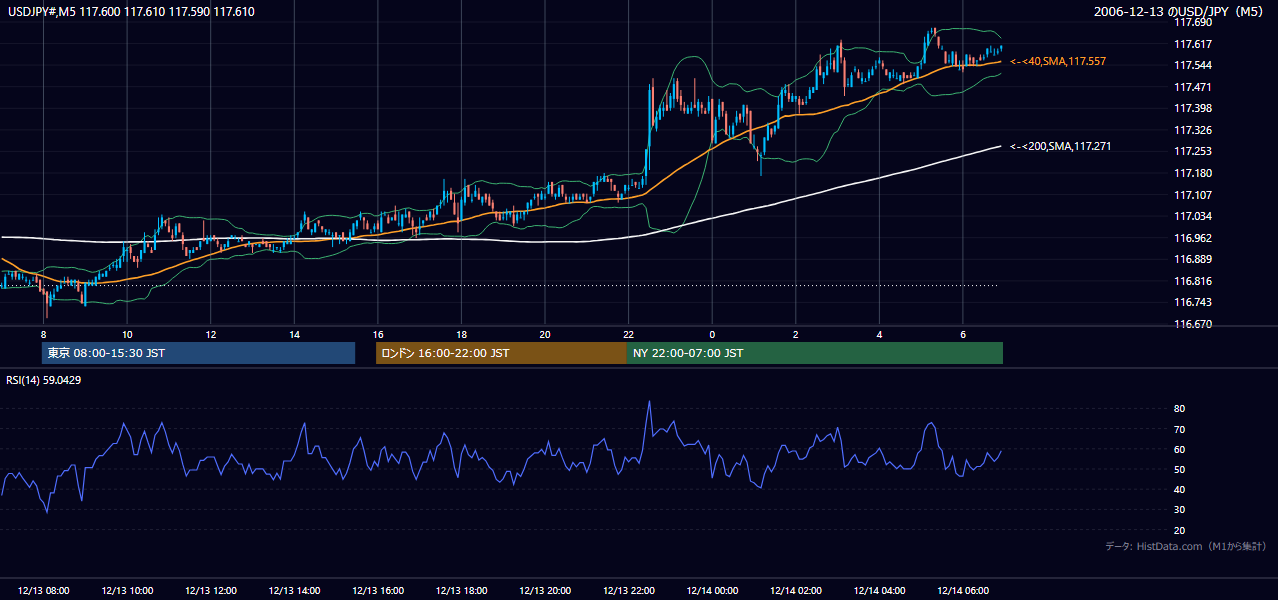Click price axis value 117.471

pyautogui.click(x=1193, y=87)
